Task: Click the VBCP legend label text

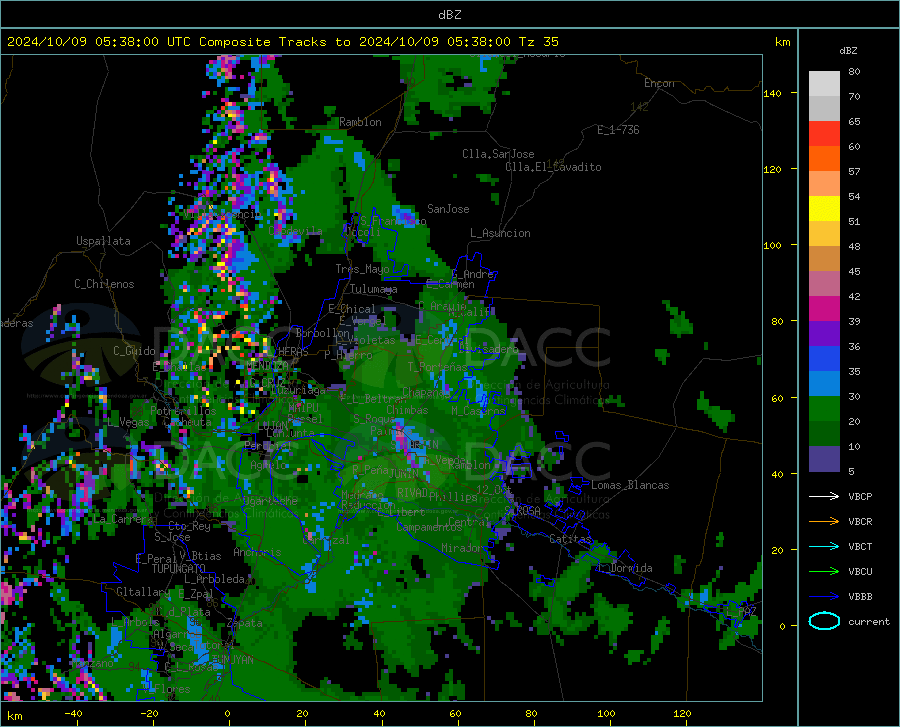Action: tap(860, 496)
